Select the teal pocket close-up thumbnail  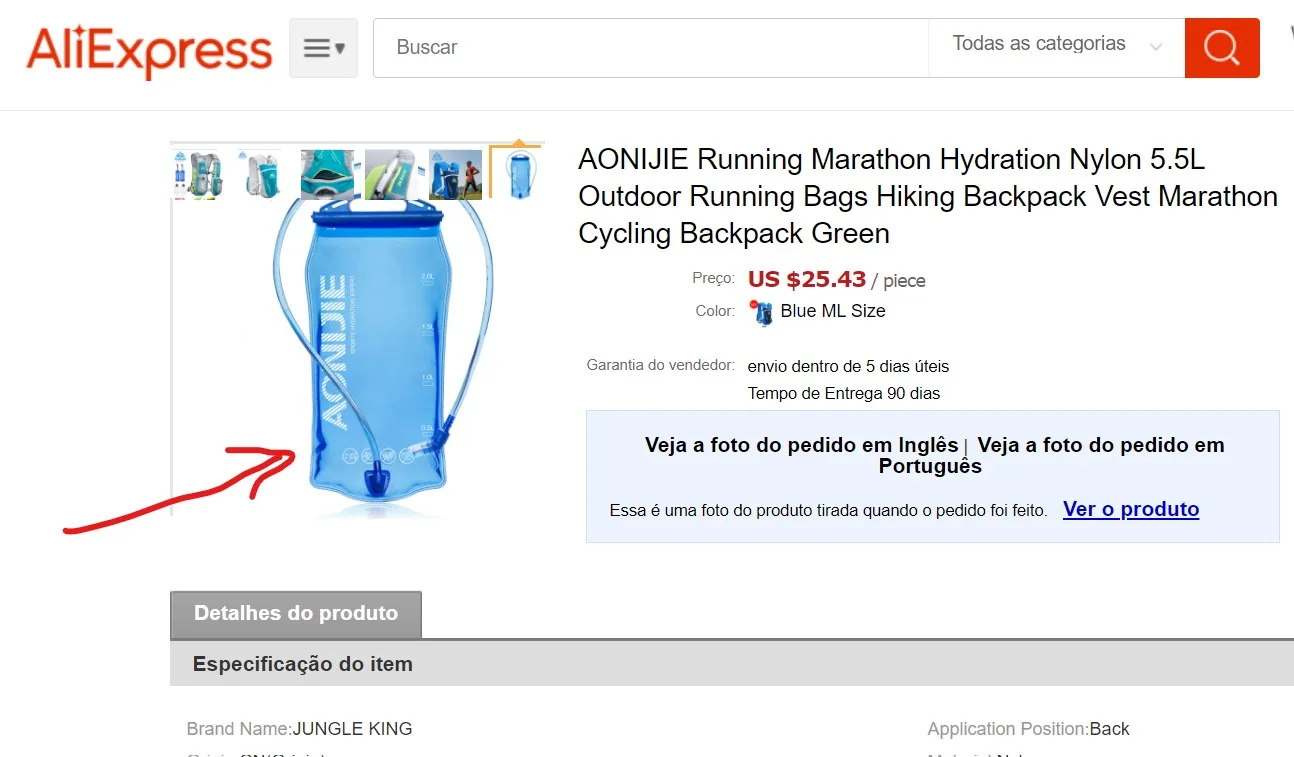click(327, 175)
